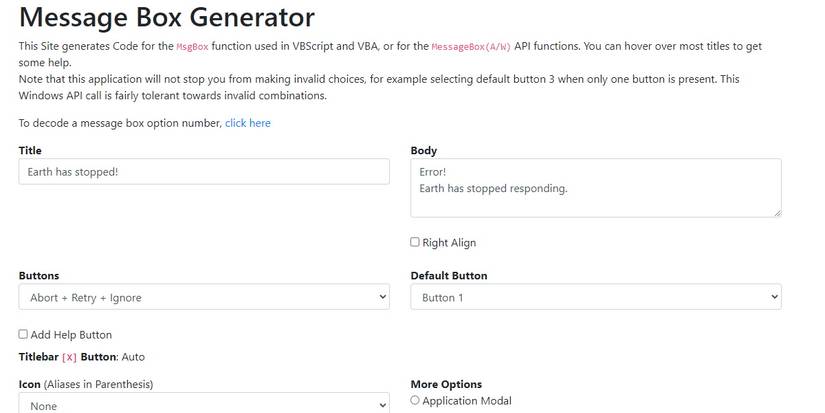The height and width of the screenshot is (413, 825).
Task: Open the Buttons dropdown showing Abort + Retry + Ignore
Action: click(x=203, y=297)
